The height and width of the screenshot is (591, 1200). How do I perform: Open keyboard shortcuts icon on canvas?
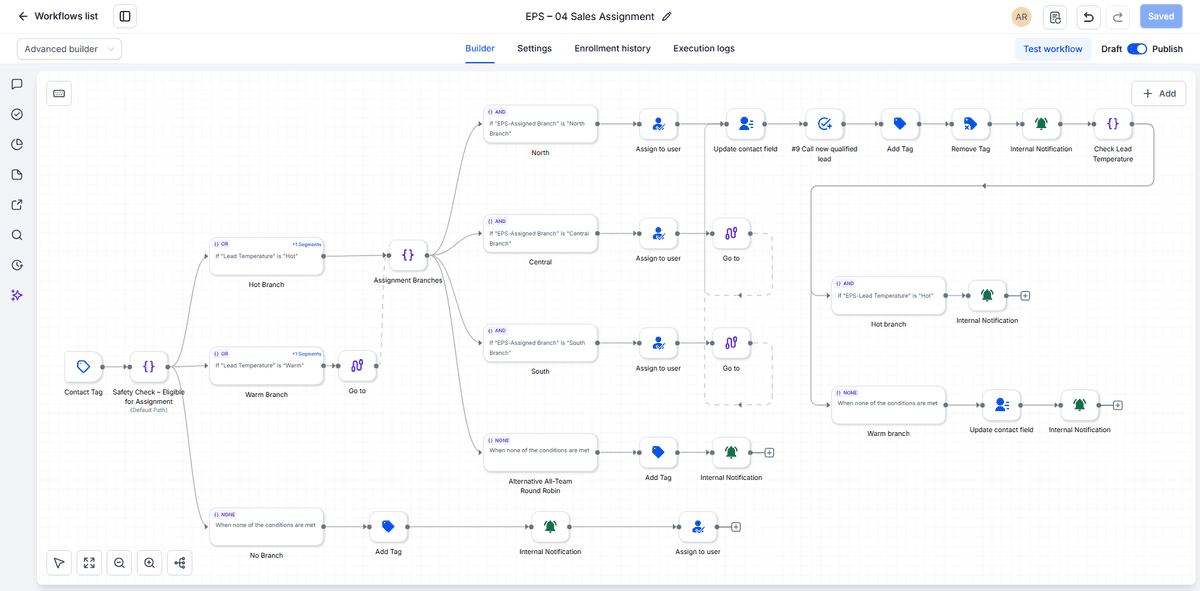coord(59,93)
